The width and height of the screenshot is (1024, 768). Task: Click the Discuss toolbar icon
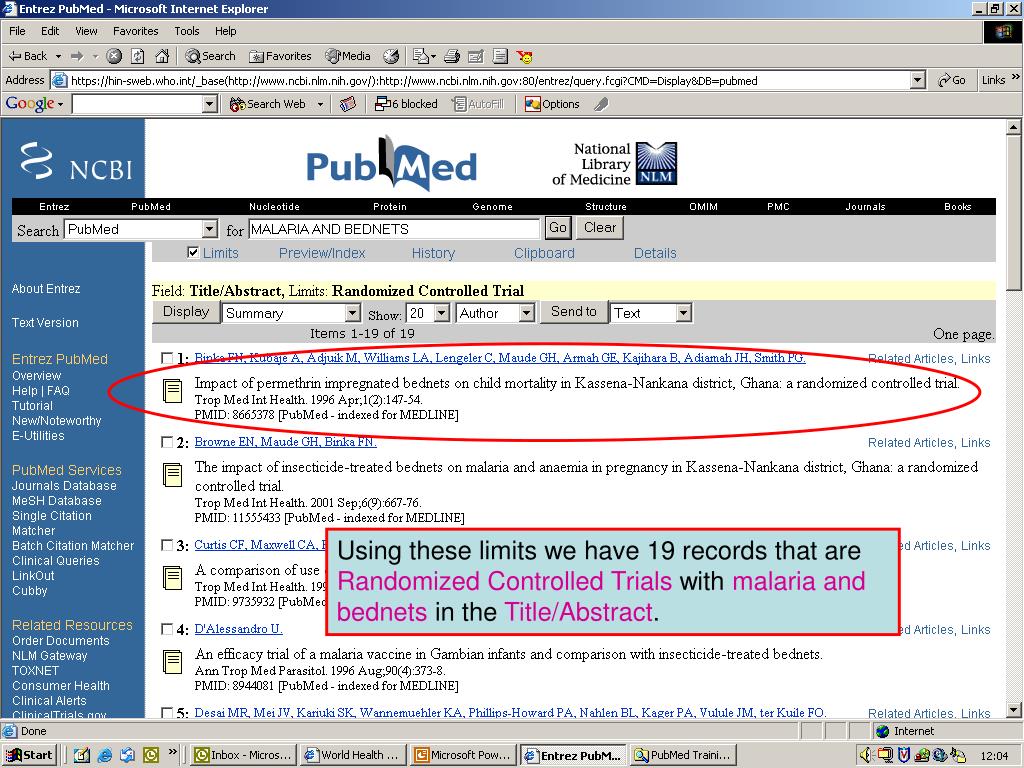[x=500, y=56]
